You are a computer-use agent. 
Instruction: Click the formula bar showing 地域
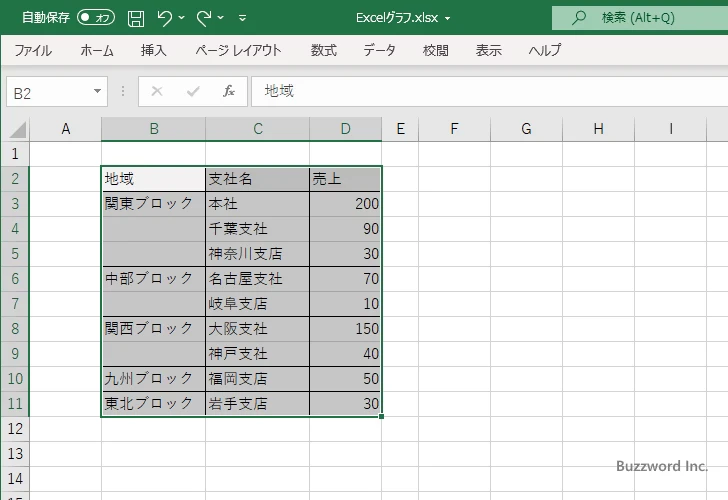(x=489, y=91)
